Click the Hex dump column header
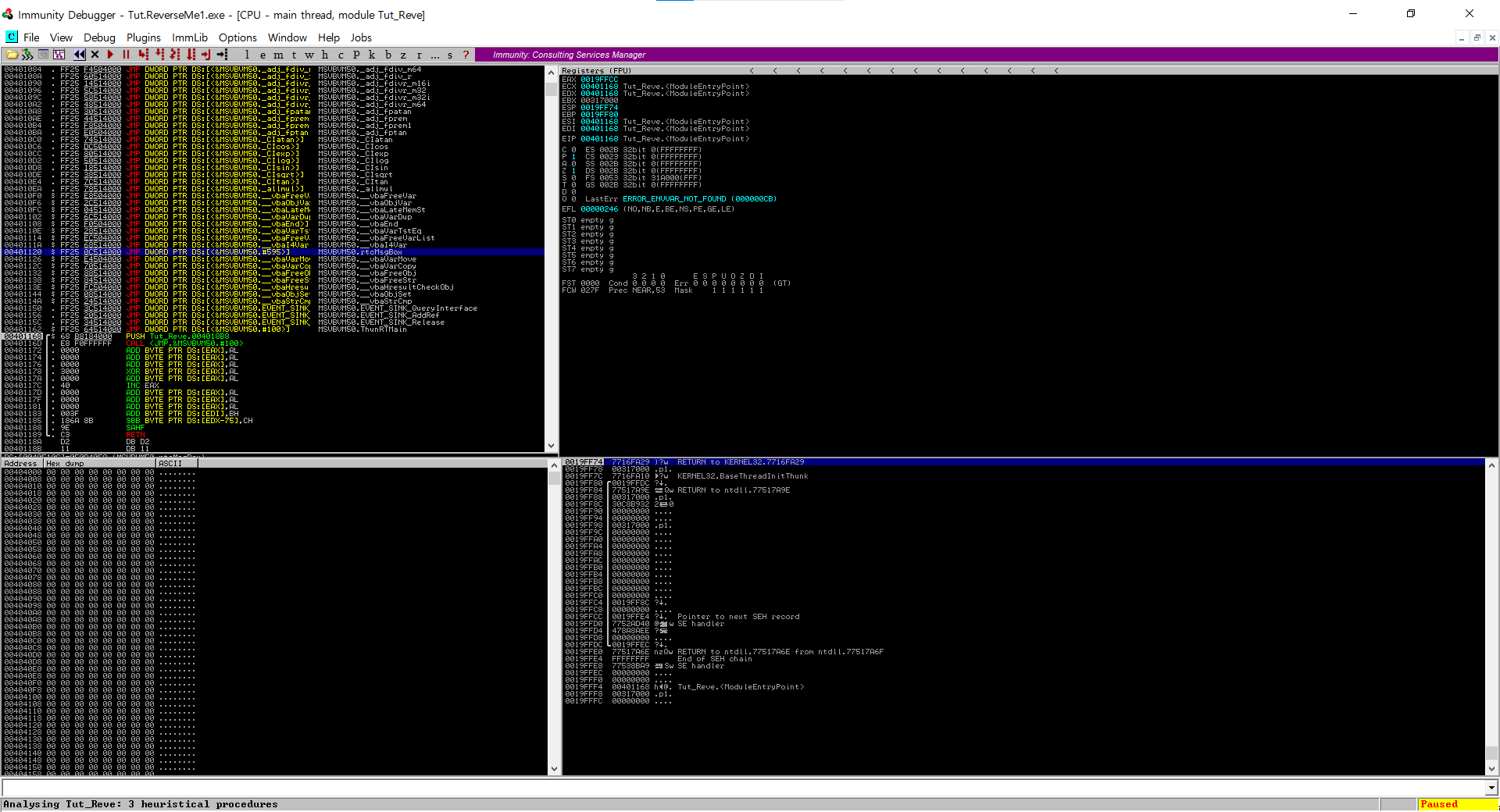Screen dimensions: 1500x812 click(x=100, y=463)
